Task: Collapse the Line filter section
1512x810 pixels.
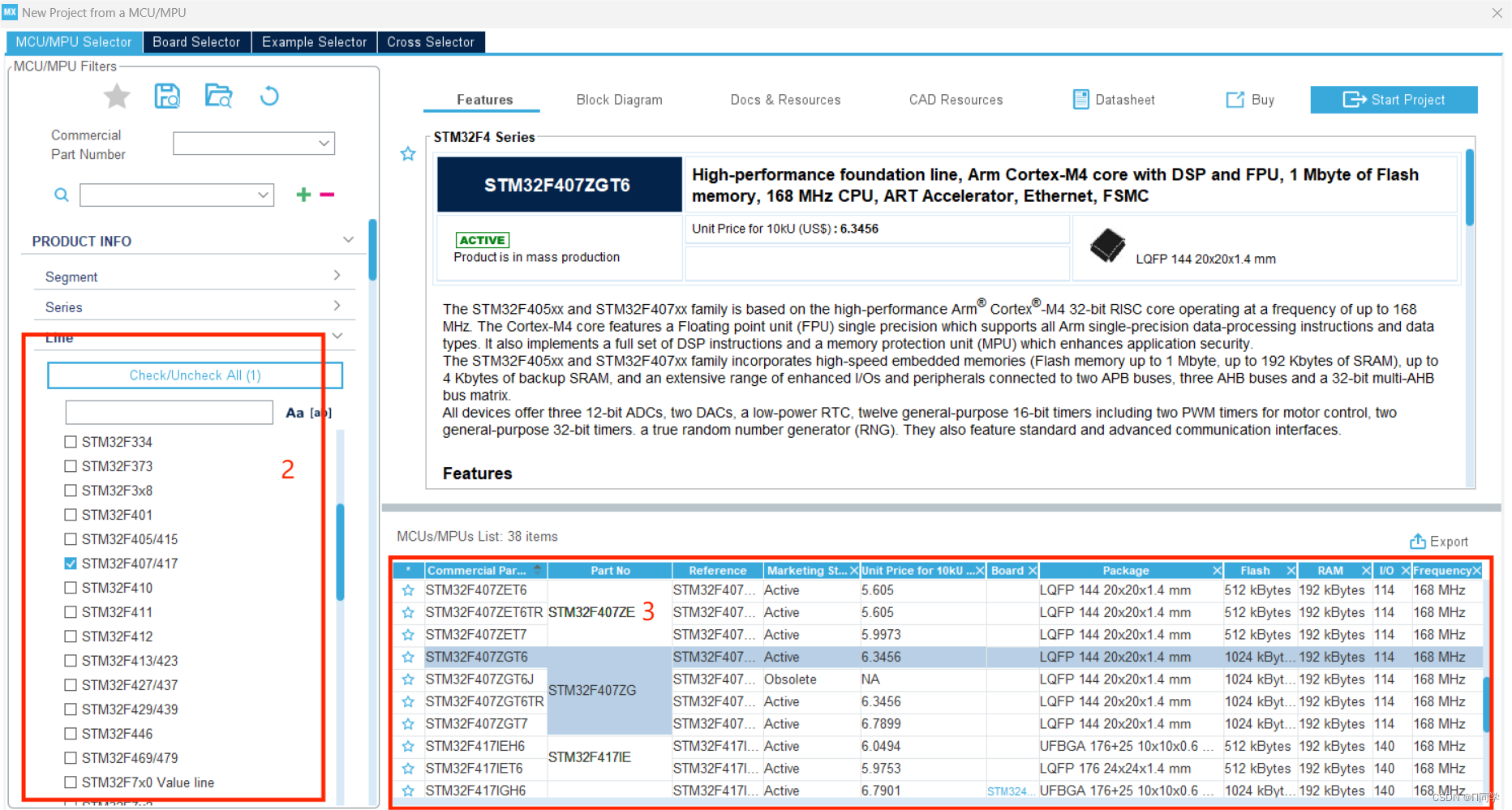Action: [337, 336]
